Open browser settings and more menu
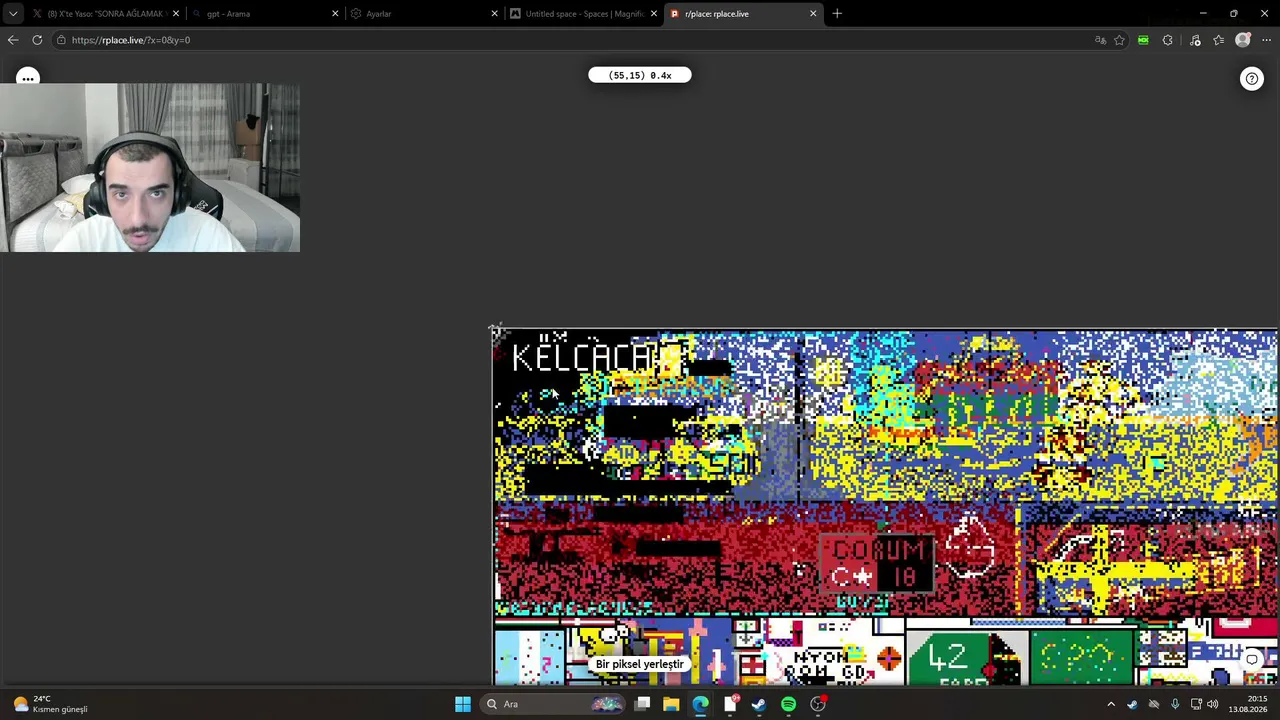 (1266, 40)
